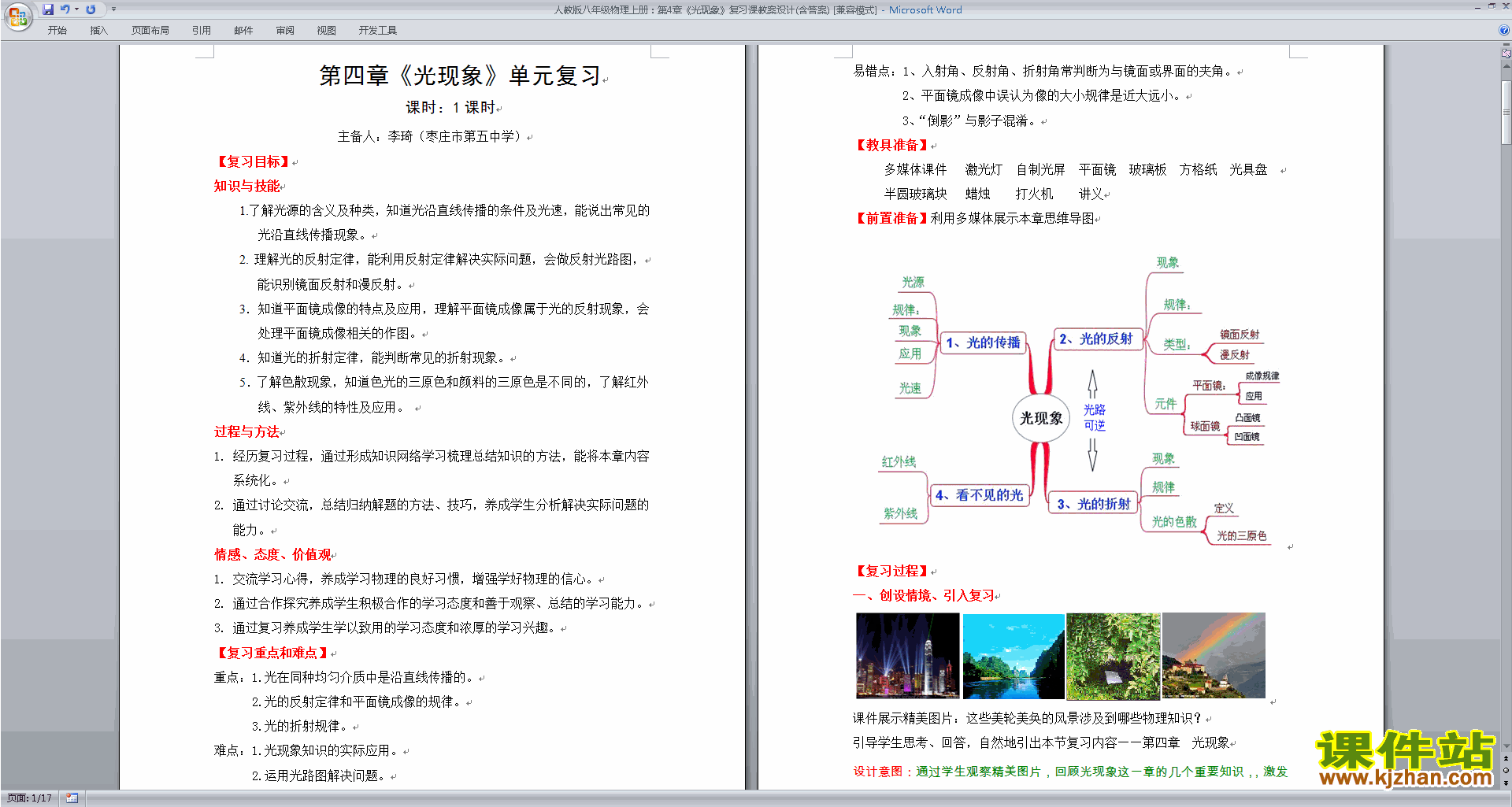The height and width of the screenshot is (807, 1512).
Task: Click the title 第四章《光现象》单元复习
Action: (460, 76)
